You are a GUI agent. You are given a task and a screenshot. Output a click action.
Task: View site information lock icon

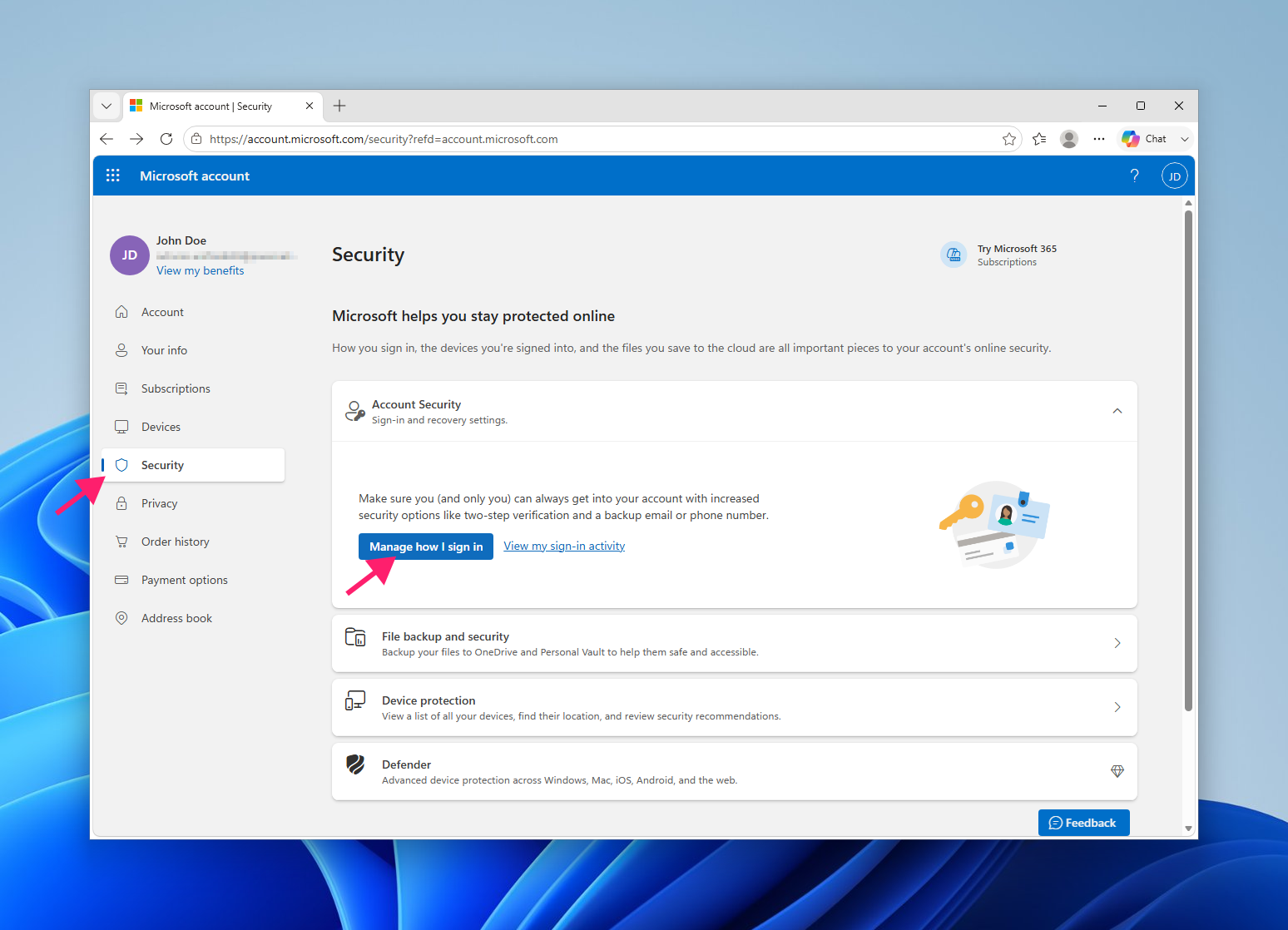click(x=196, y=139)
